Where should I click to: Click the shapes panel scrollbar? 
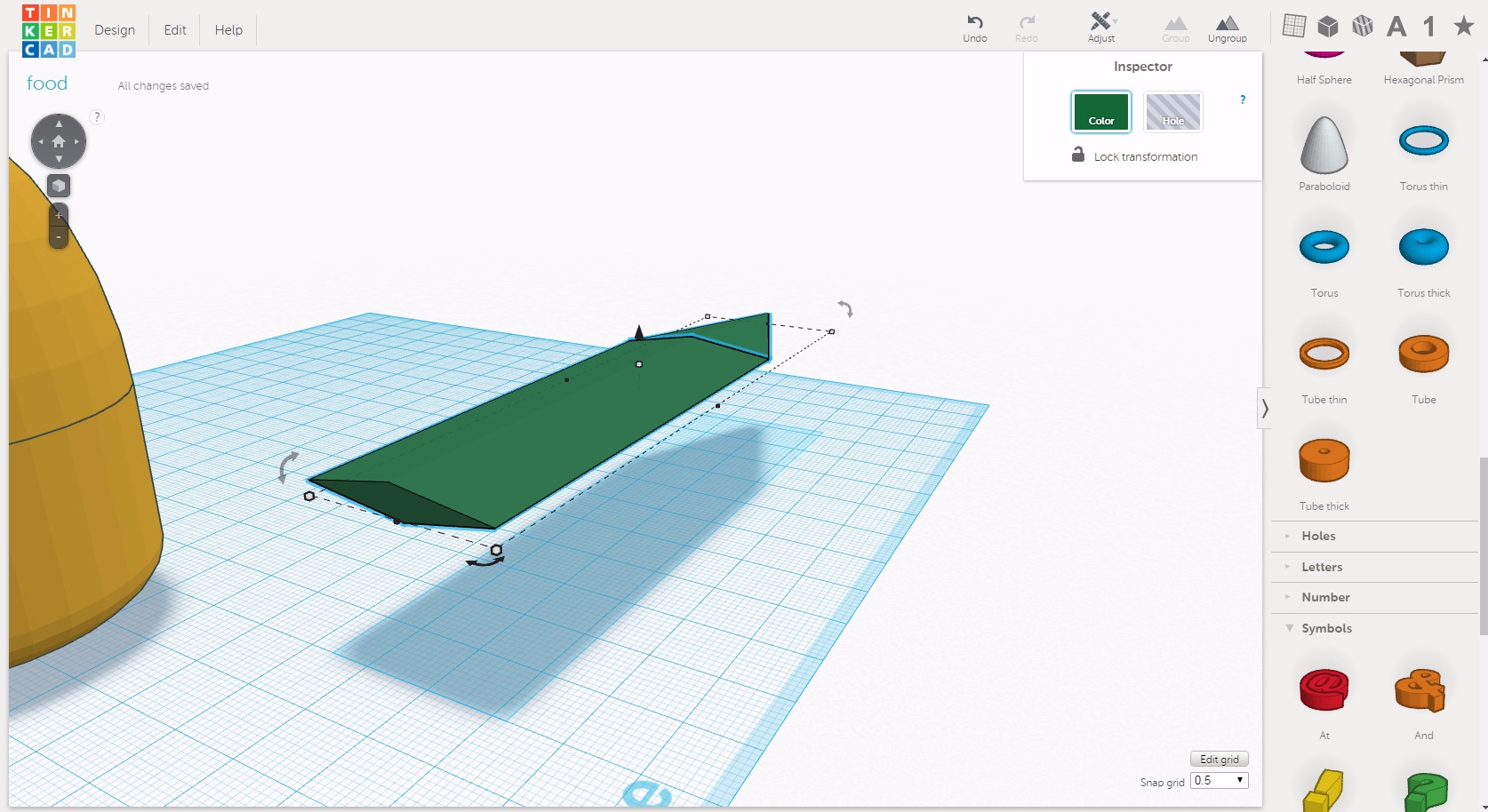tap(1484, 546)
